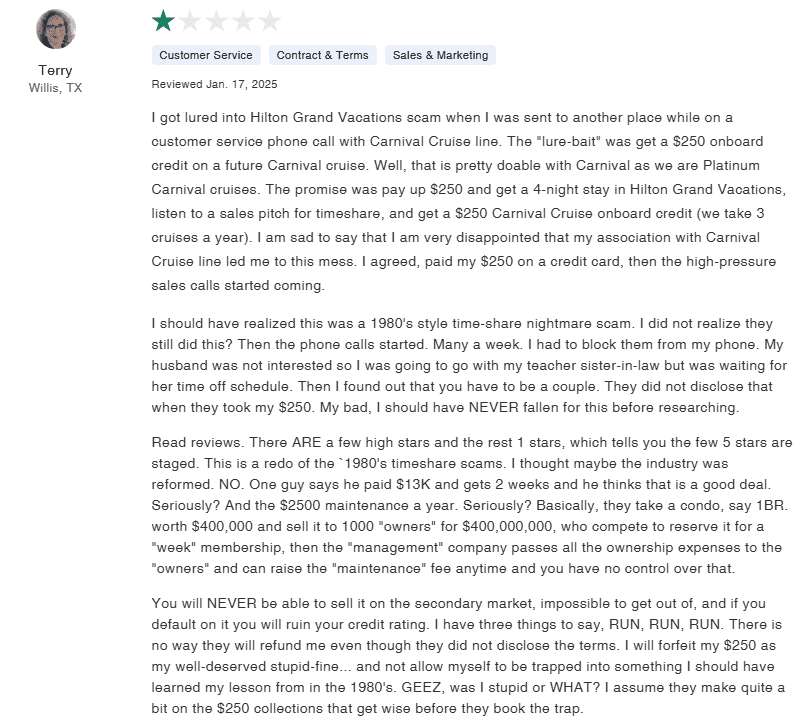Click reviewer name Terry
The height and width of the screenshot is (726, 809).
coord(55,70)
